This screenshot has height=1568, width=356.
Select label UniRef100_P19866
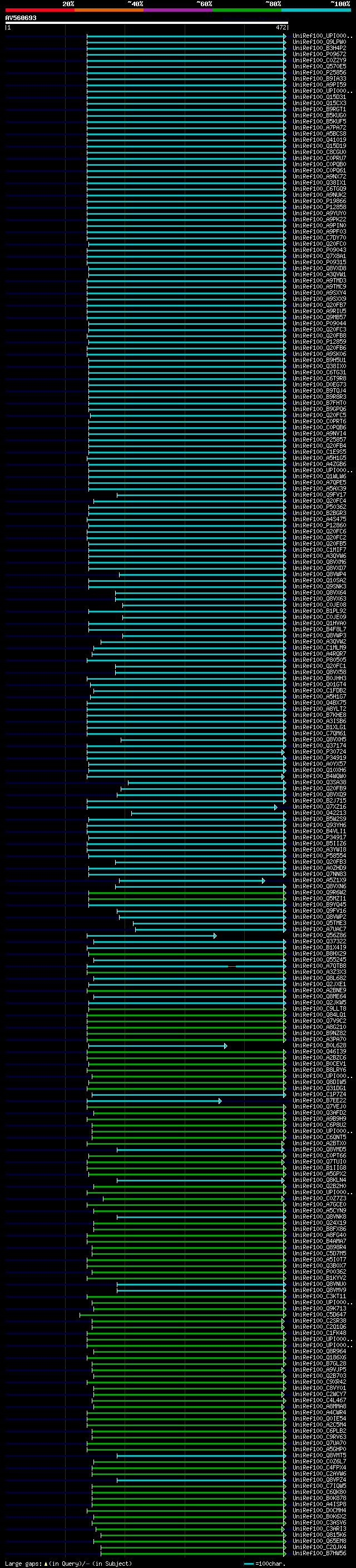tap(319, 201)
